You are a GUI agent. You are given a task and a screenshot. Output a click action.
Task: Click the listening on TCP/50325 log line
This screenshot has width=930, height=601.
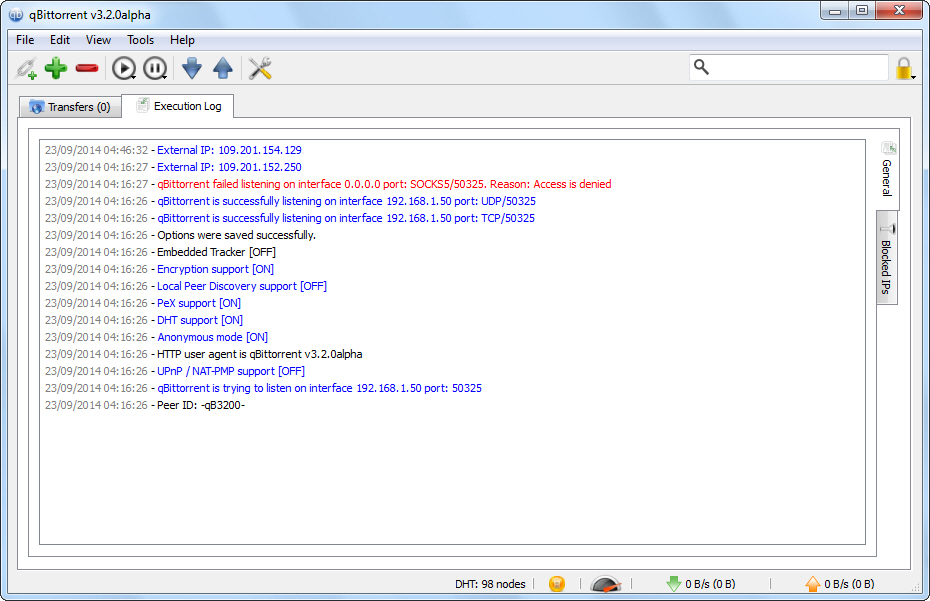[x=289, y=218]
